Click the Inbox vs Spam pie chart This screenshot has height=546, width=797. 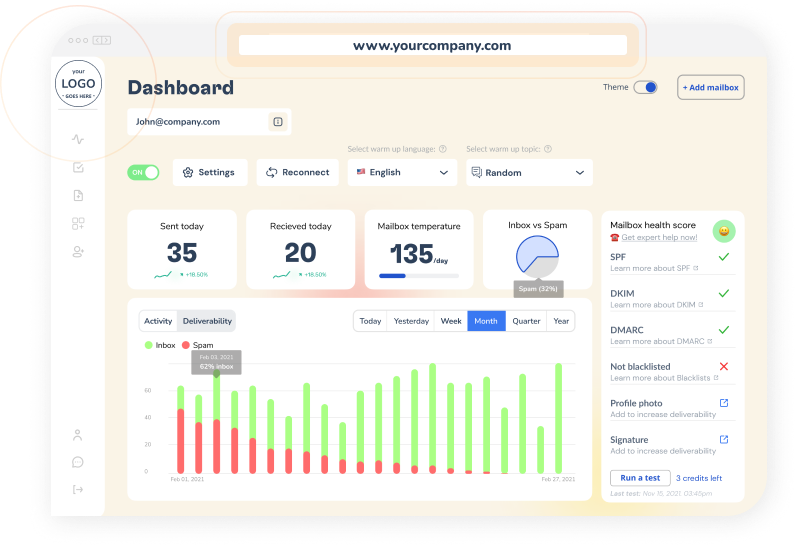coord(537,257)
